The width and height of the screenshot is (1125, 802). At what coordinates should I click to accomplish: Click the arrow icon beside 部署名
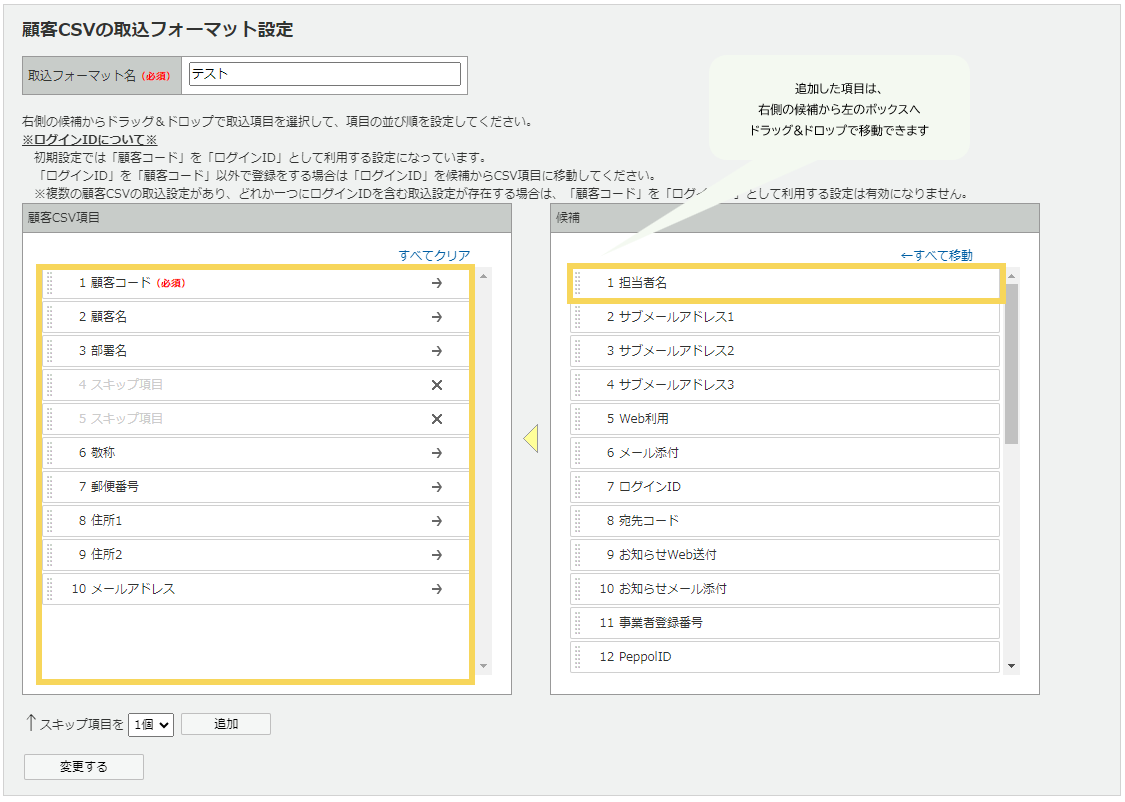coord(437,351)
